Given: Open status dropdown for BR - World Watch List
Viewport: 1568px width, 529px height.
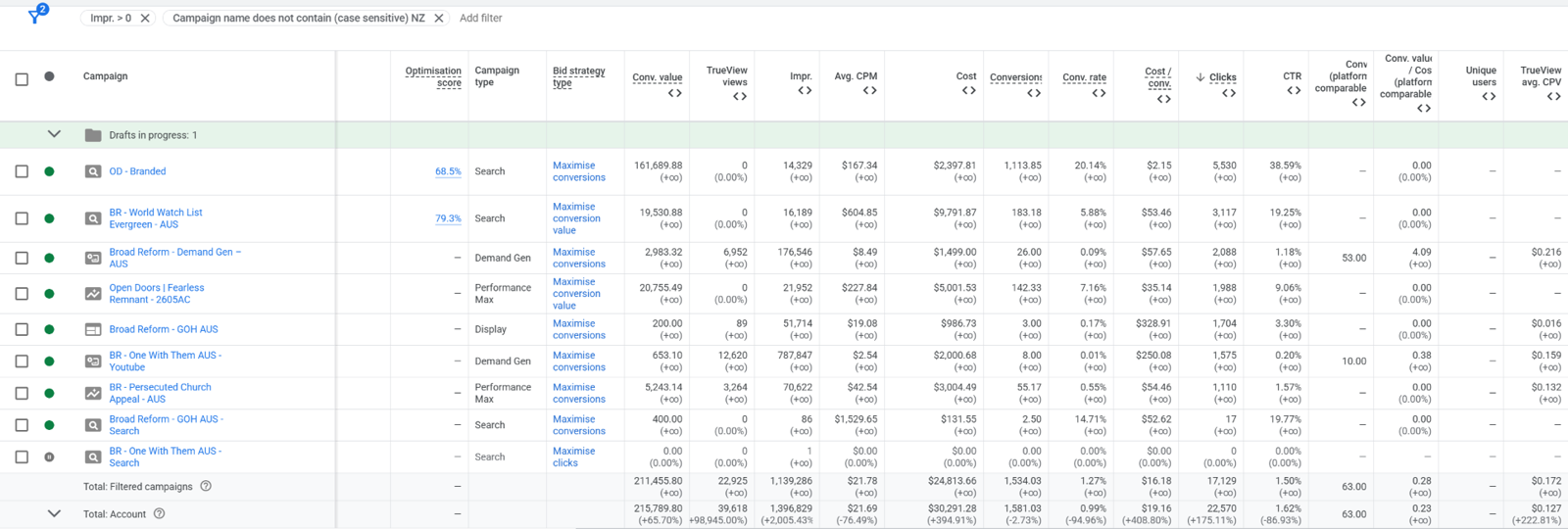Looking at the screenshot, I should click(49, 218).
